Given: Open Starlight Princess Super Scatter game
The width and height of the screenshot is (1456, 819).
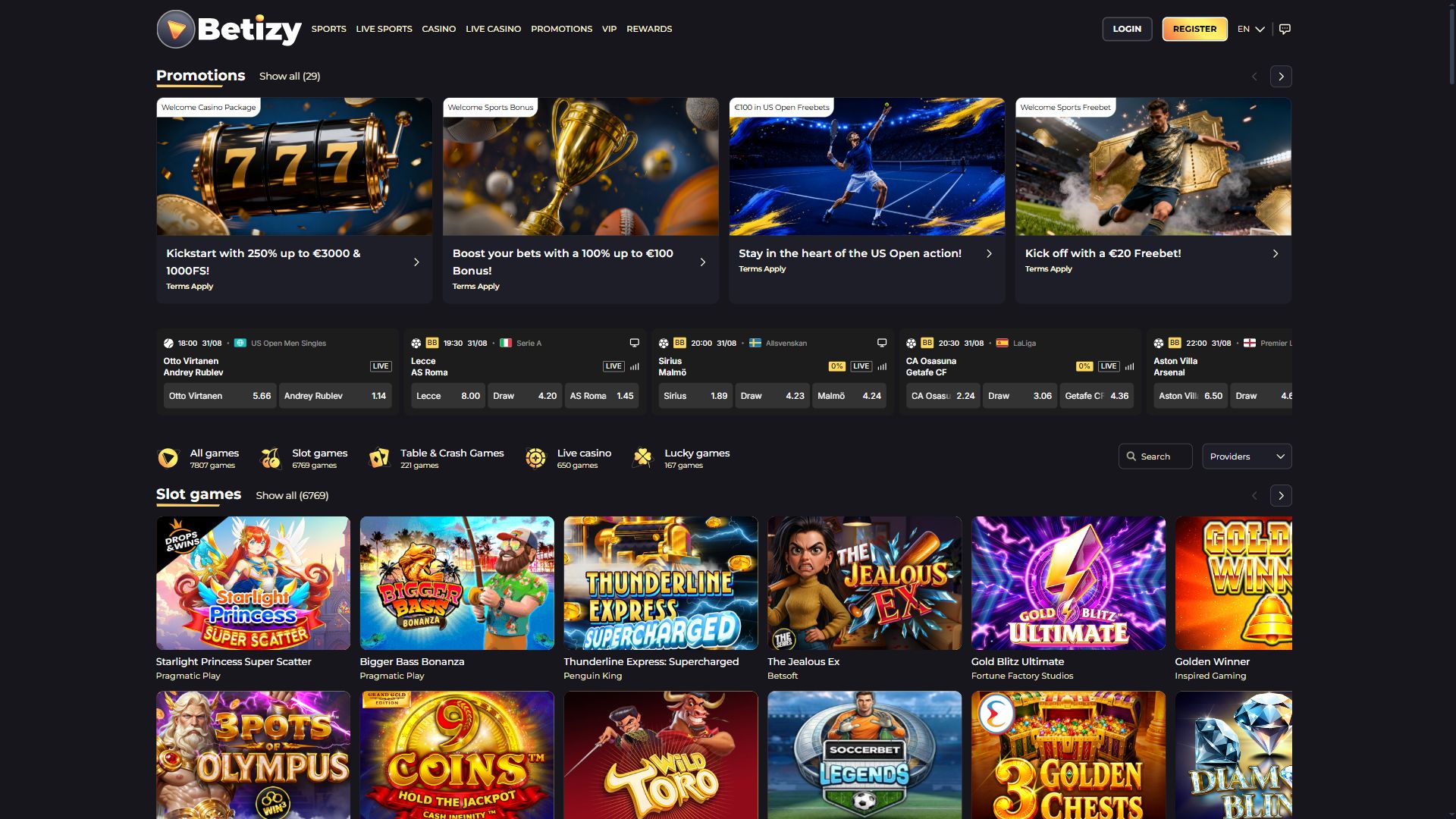Looking at the screenshot, I should [253, 583].
